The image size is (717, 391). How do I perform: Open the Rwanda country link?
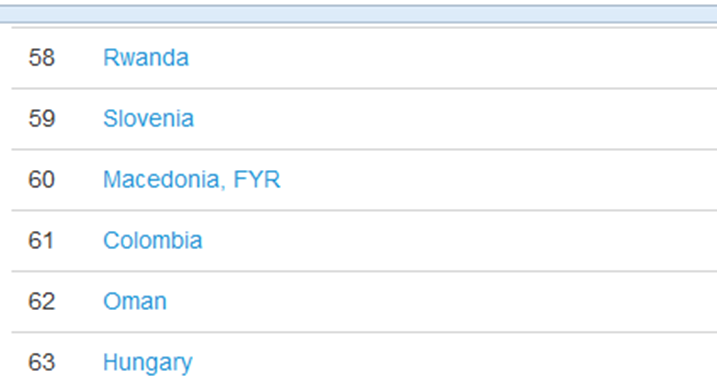point(146,58)
